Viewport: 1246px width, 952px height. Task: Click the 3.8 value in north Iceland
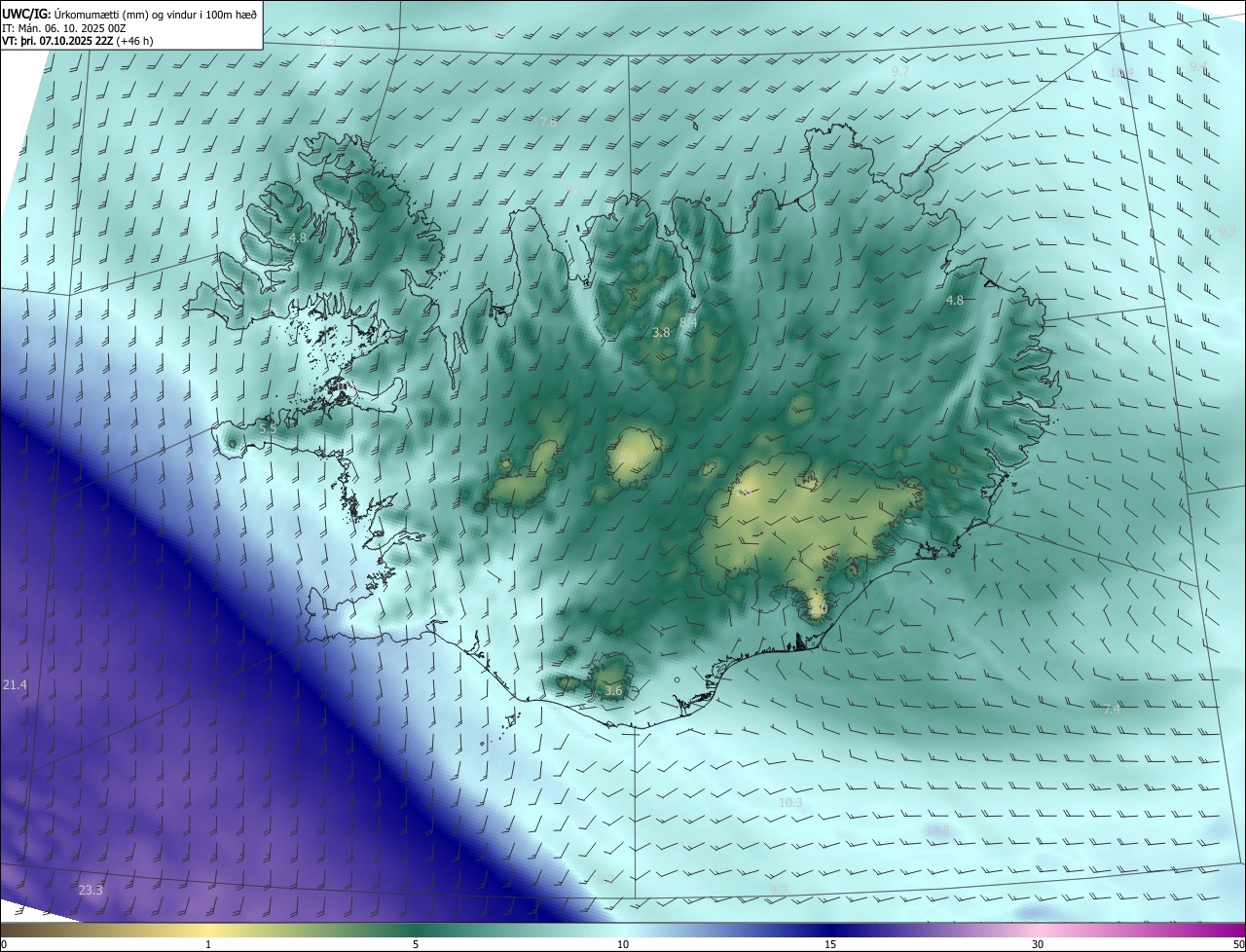click(661, 332)
